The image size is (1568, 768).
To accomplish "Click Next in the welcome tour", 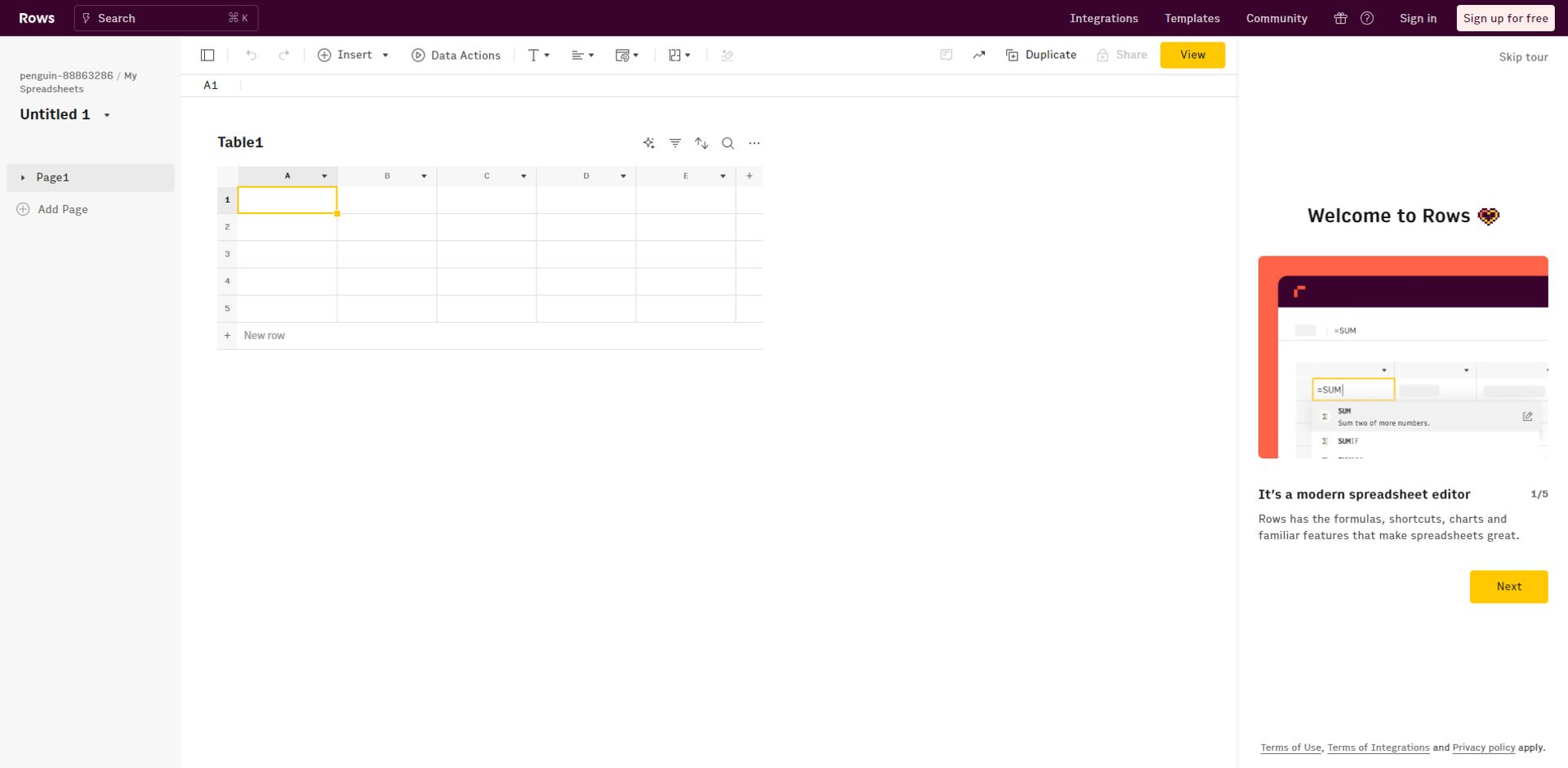I will point(1508,587).
